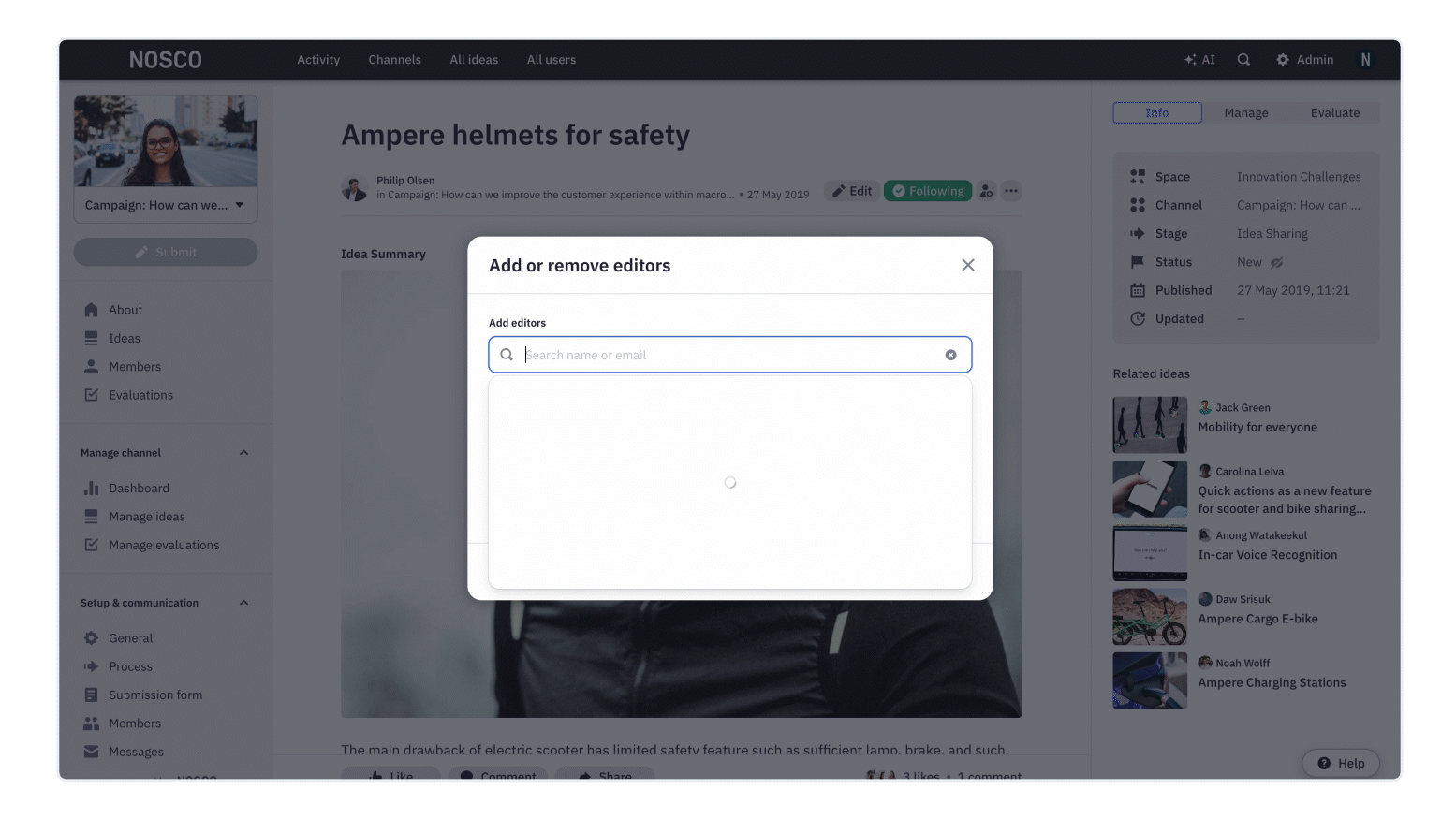Click the Noah Wolff author name

[x=1243, y=663]
